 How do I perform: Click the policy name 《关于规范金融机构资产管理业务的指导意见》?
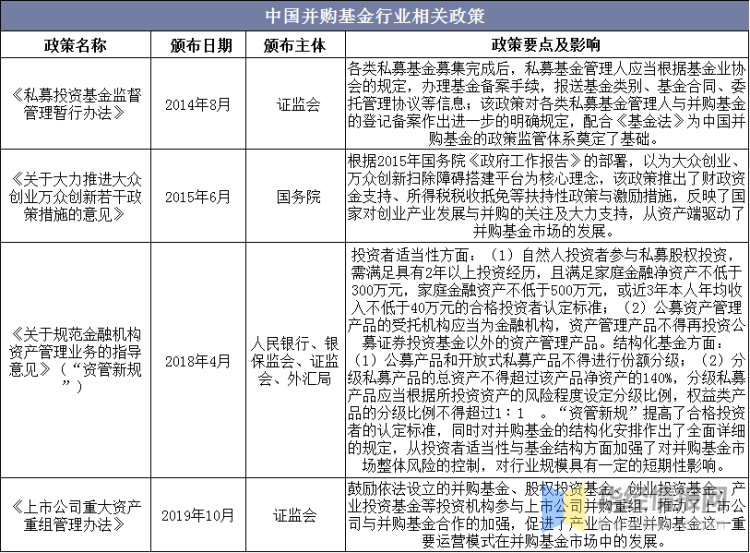click(76, 360)
